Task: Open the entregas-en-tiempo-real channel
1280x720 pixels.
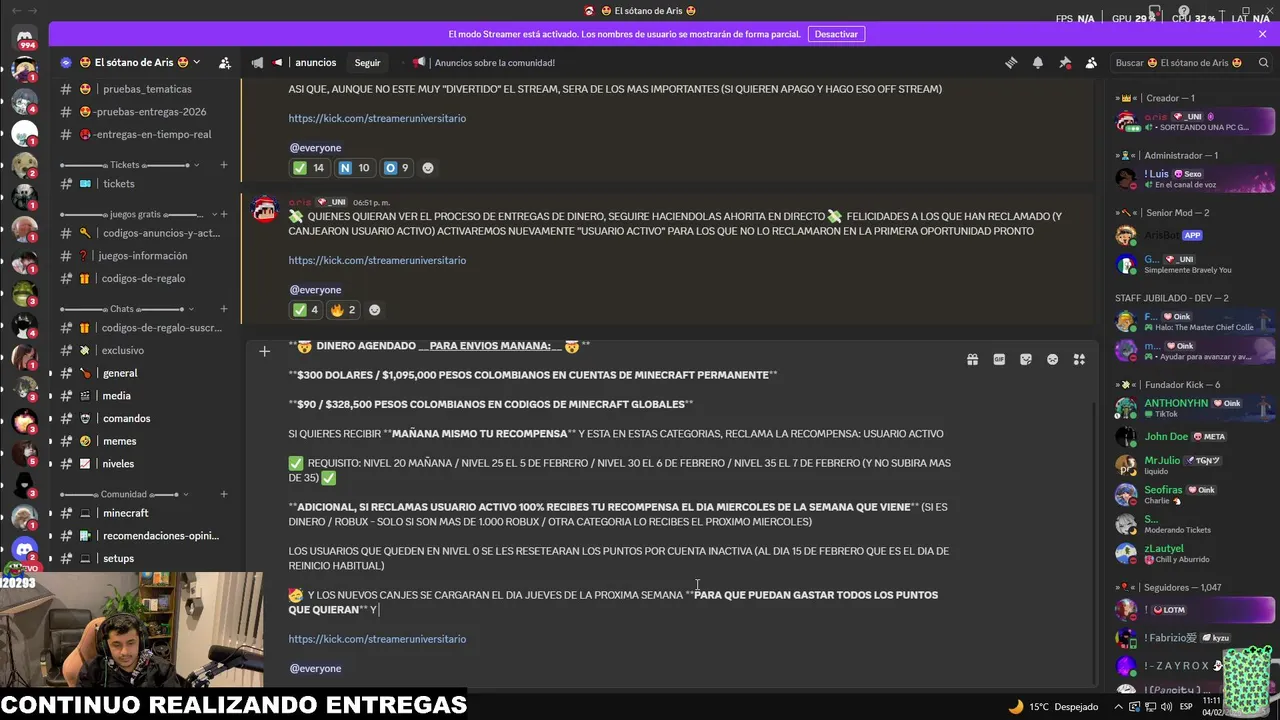Action: click(143, 135)
